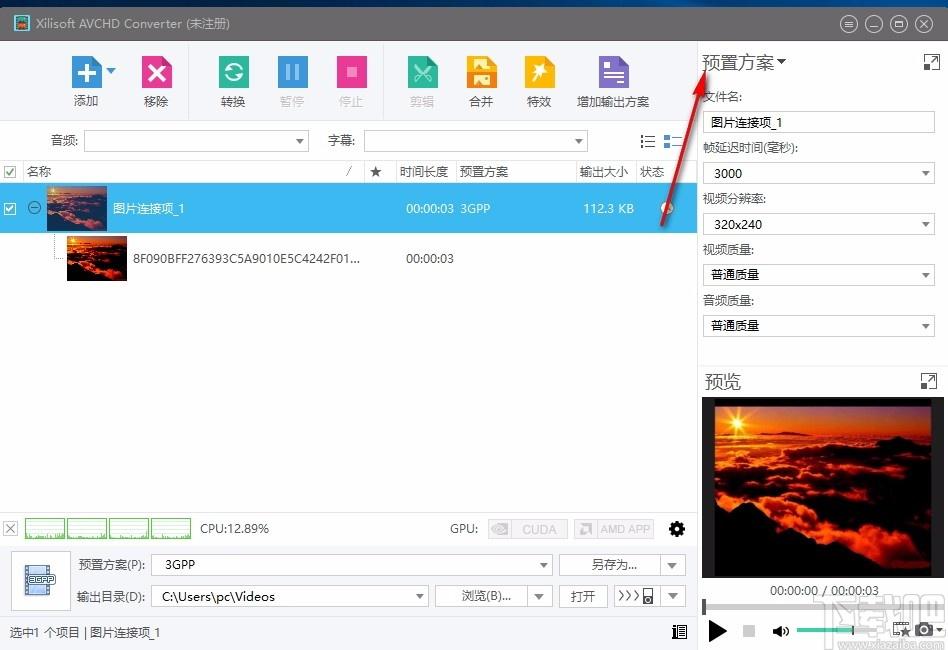Toggle CUDA GPU acceleration button

[528, 529]
